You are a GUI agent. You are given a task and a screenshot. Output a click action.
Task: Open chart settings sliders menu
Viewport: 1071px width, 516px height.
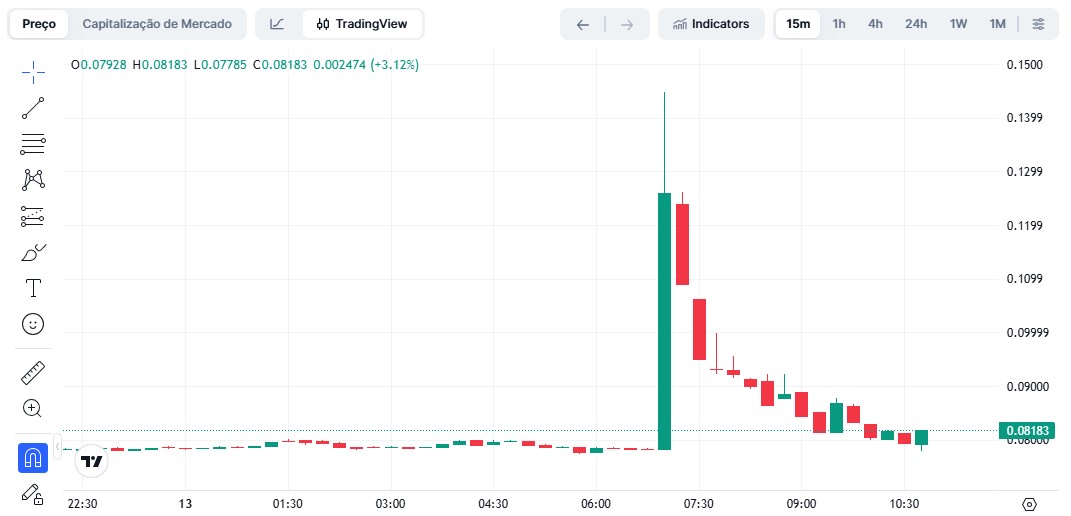1038,24
